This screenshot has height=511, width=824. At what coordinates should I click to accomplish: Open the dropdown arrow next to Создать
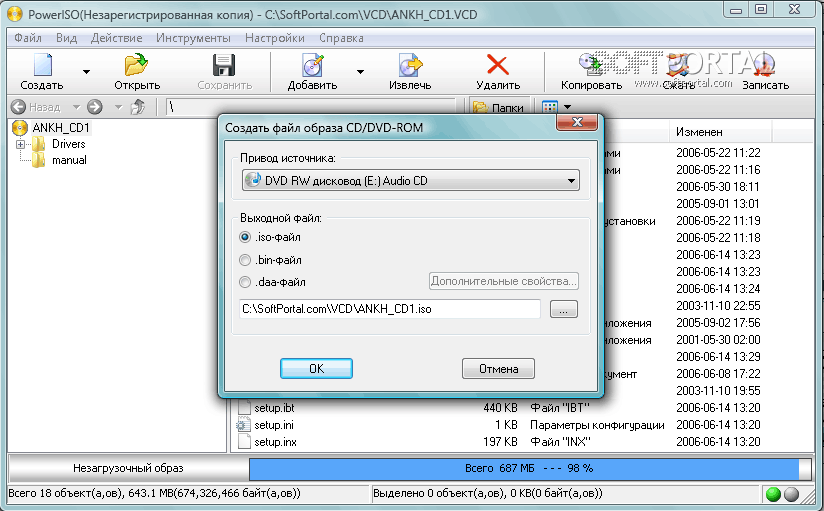86,71
